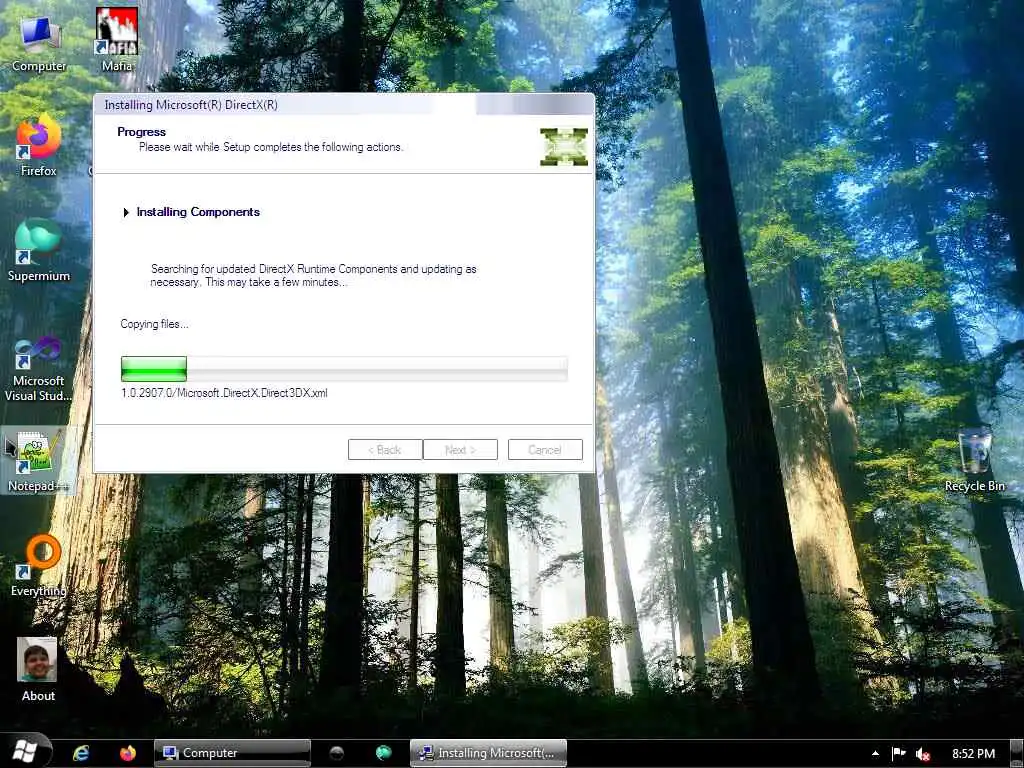Click the 'Copying files...' status text
This screenshot has width=1024, height=768.
click(154, 324)
